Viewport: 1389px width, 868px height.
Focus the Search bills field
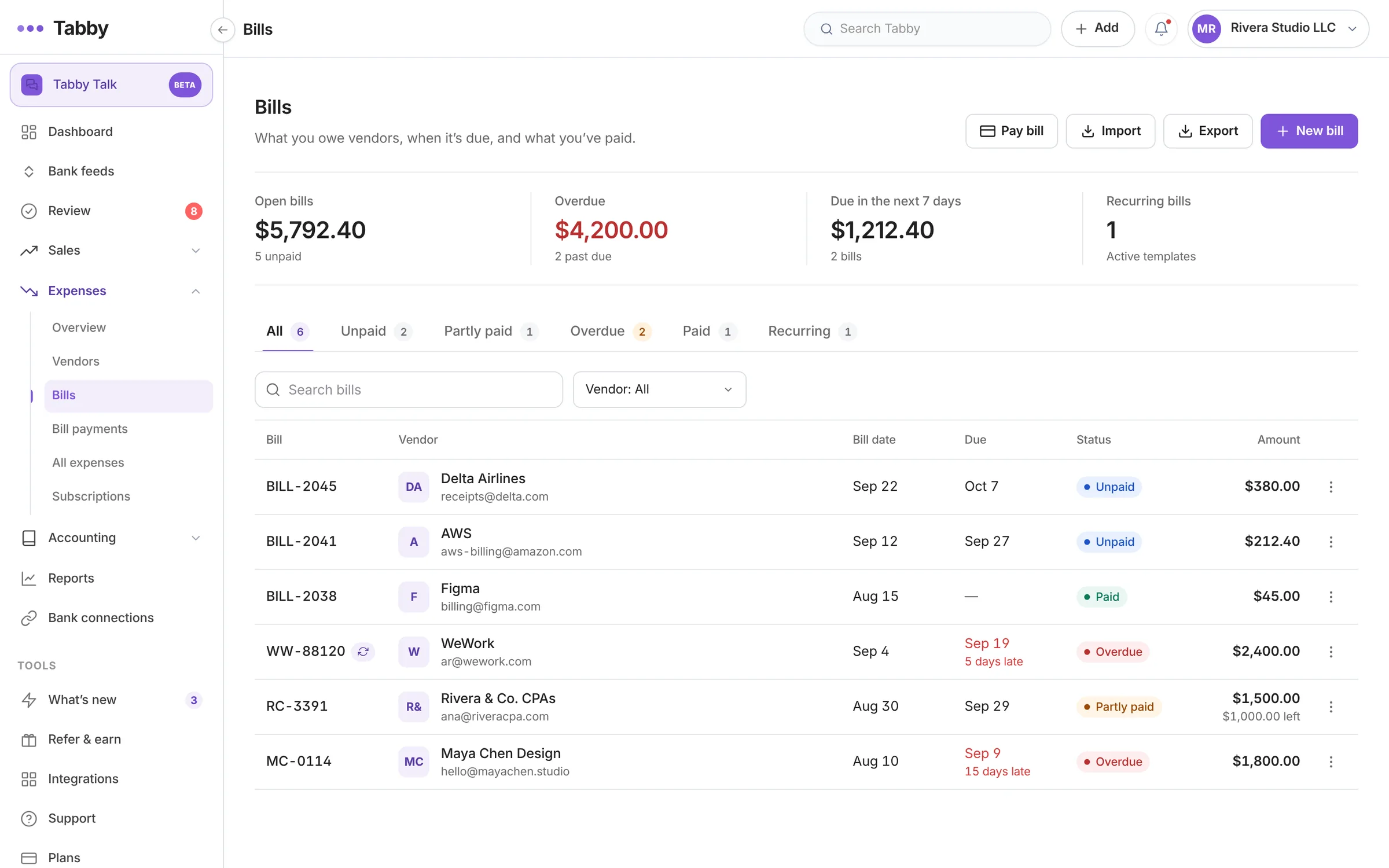pos(409,389)
